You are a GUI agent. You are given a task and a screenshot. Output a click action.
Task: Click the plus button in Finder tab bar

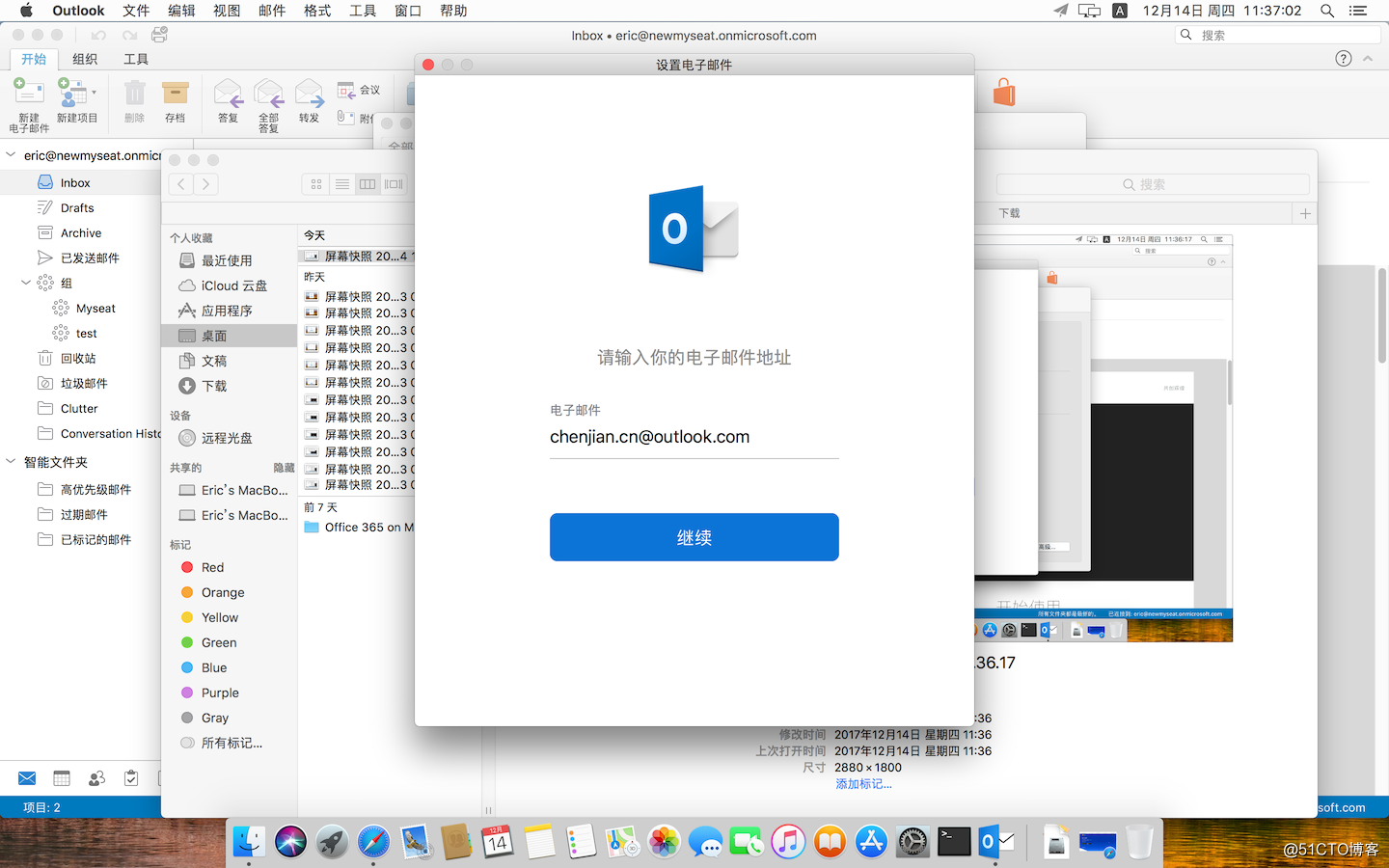(1305, 213)
